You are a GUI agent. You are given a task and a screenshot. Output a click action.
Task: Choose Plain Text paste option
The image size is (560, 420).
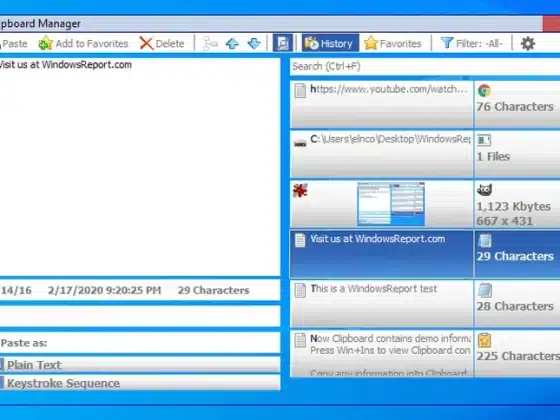point(140,365)
